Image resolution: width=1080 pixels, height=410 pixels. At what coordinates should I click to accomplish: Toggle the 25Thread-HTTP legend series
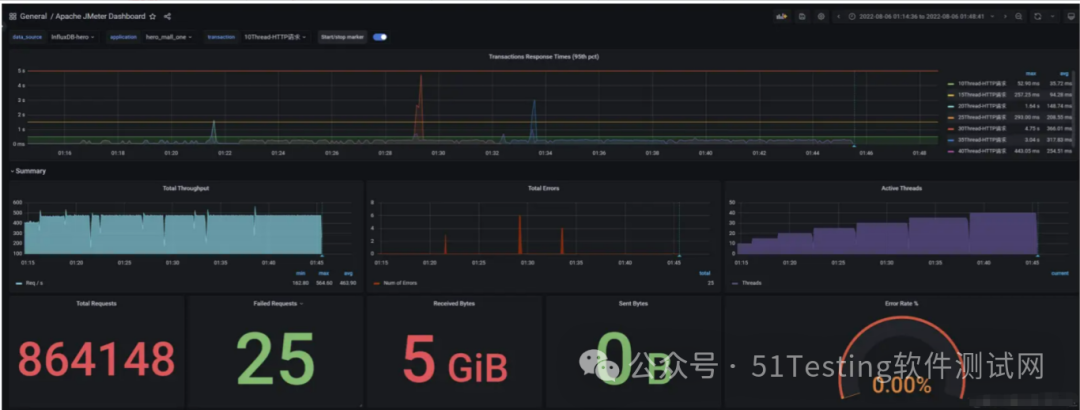[x=982, y=117]
